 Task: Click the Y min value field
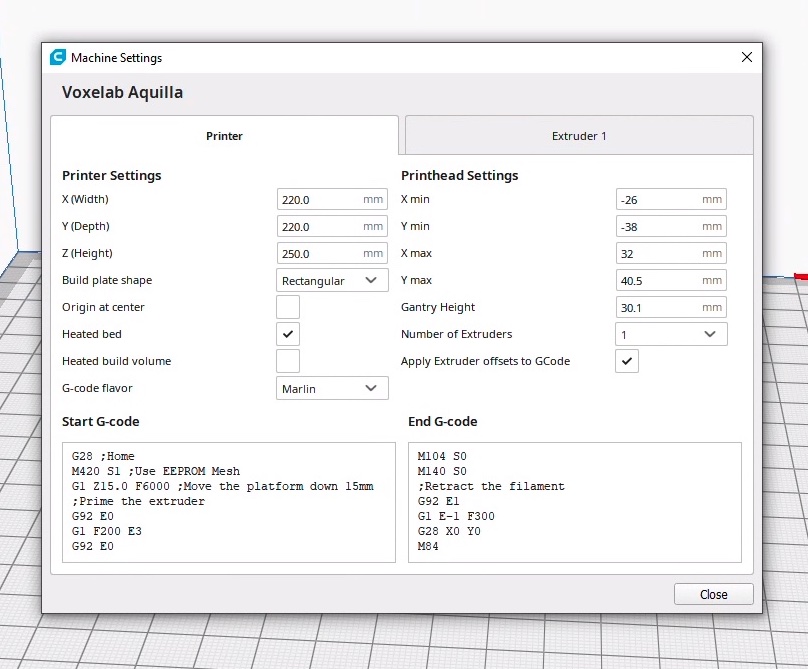671,226
